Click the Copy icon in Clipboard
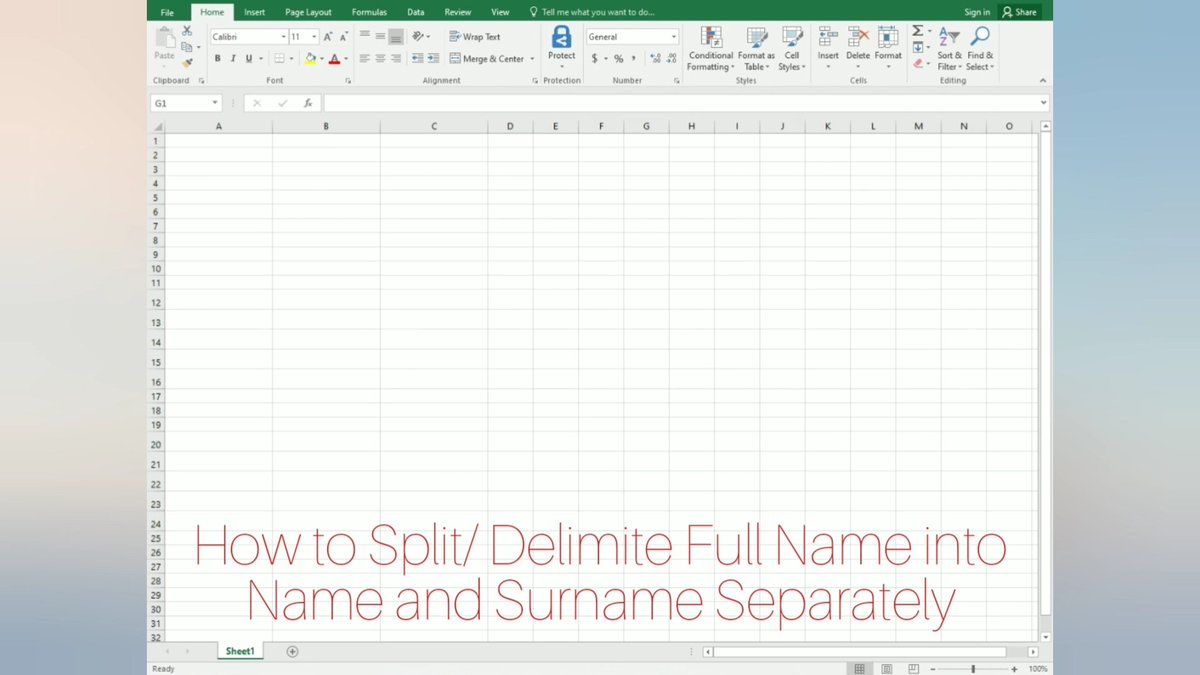 (x=187, y=47)
